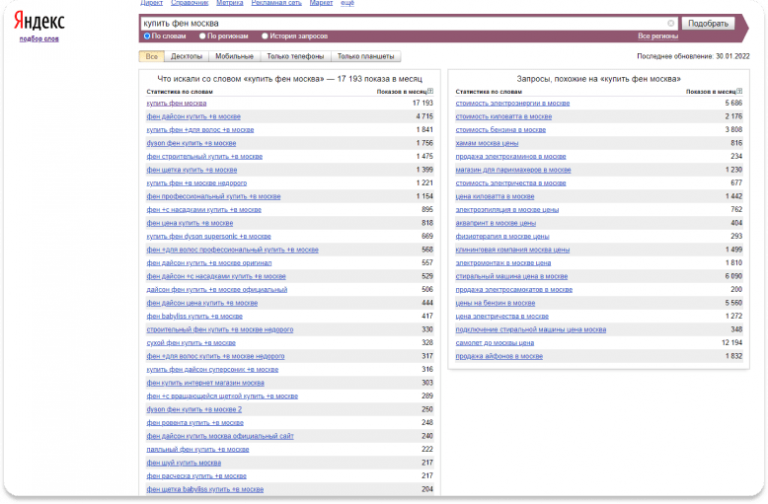This screenshot has height=504, width=768.
Task: Open the 'Метрика' link in top menu
Action: pos(229,4)
